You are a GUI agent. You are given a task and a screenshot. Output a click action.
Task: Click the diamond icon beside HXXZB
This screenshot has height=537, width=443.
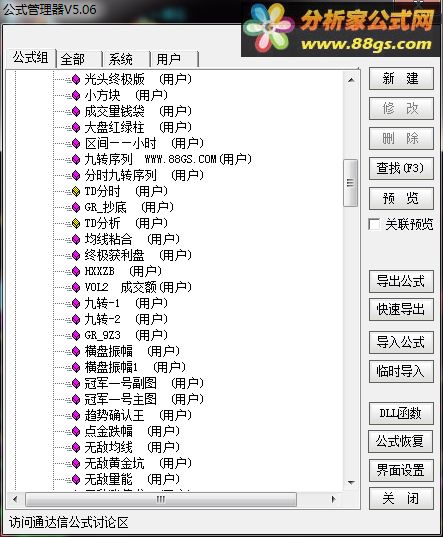click(76, 272)
